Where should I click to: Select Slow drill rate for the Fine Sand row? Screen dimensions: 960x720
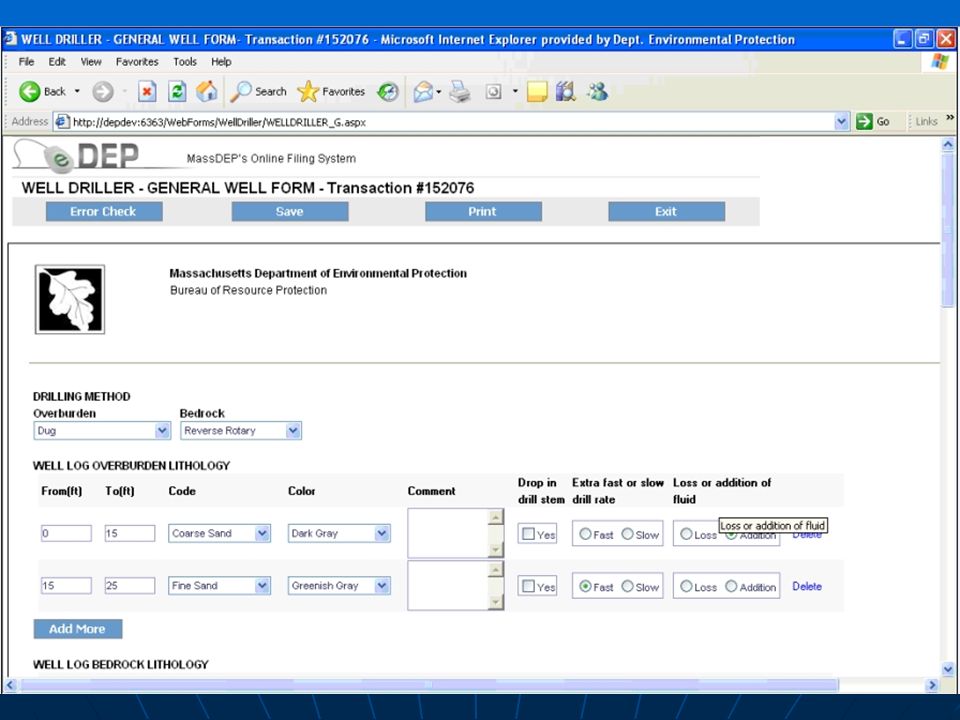coord(628,586)
